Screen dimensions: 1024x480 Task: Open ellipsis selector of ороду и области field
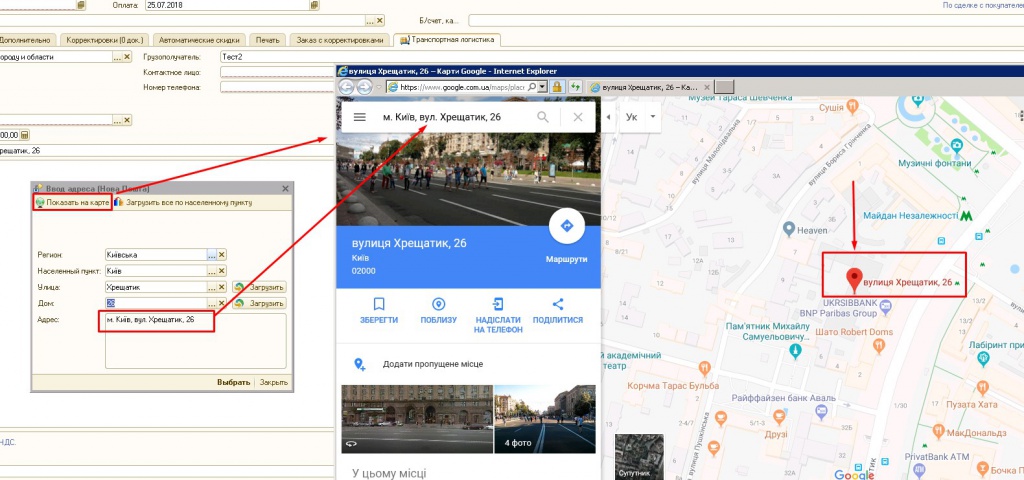tap(117, 57)
